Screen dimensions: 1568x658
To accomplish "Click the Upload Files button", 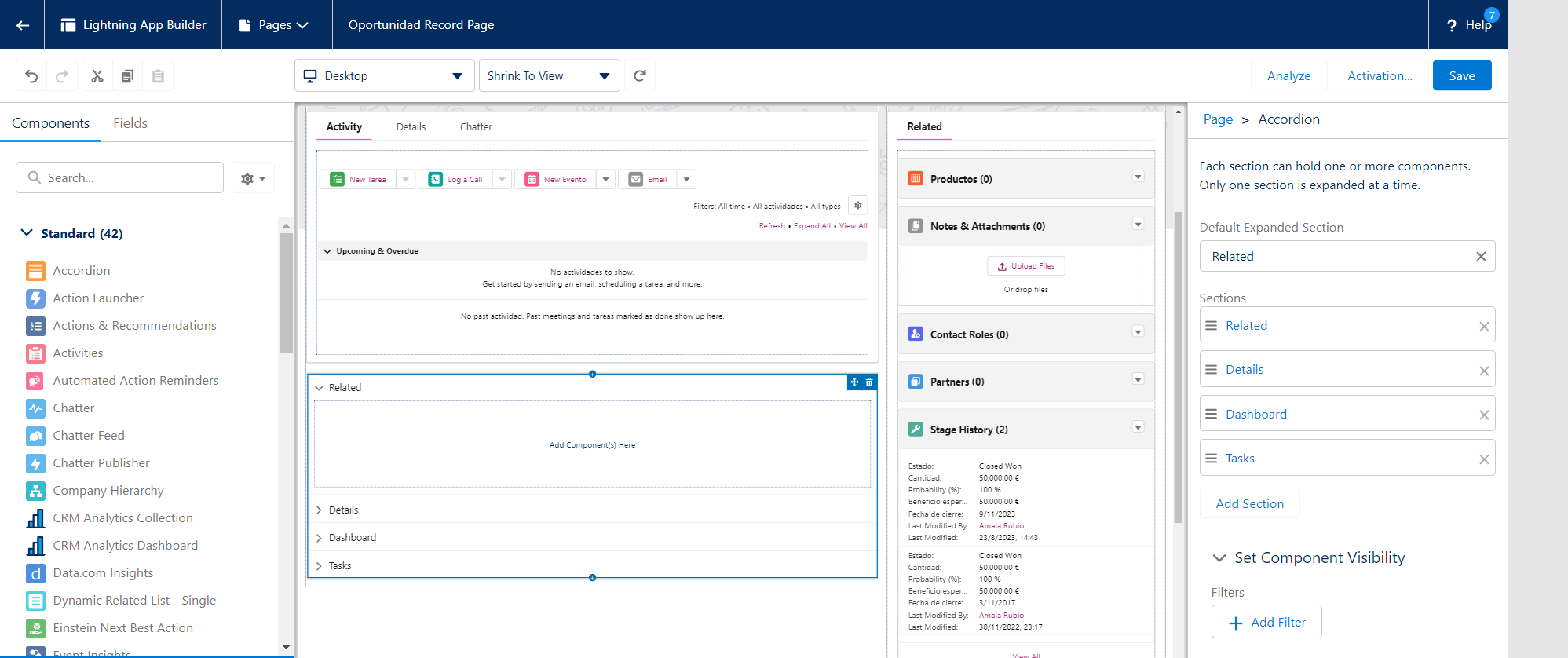I will click(x=1026, y=266).
